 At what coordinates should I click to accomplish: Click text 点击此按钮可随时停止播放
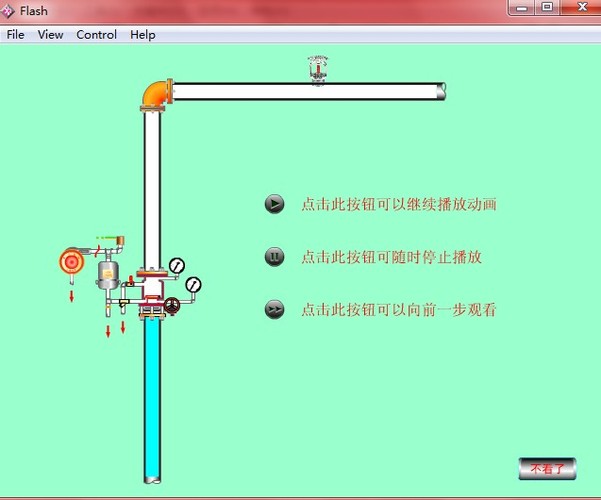click(391, 257)
